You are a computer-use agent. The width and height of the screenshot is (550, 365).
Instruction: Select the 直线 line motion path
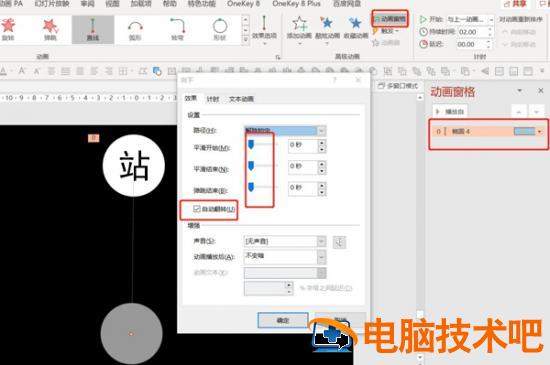point(93,29)
